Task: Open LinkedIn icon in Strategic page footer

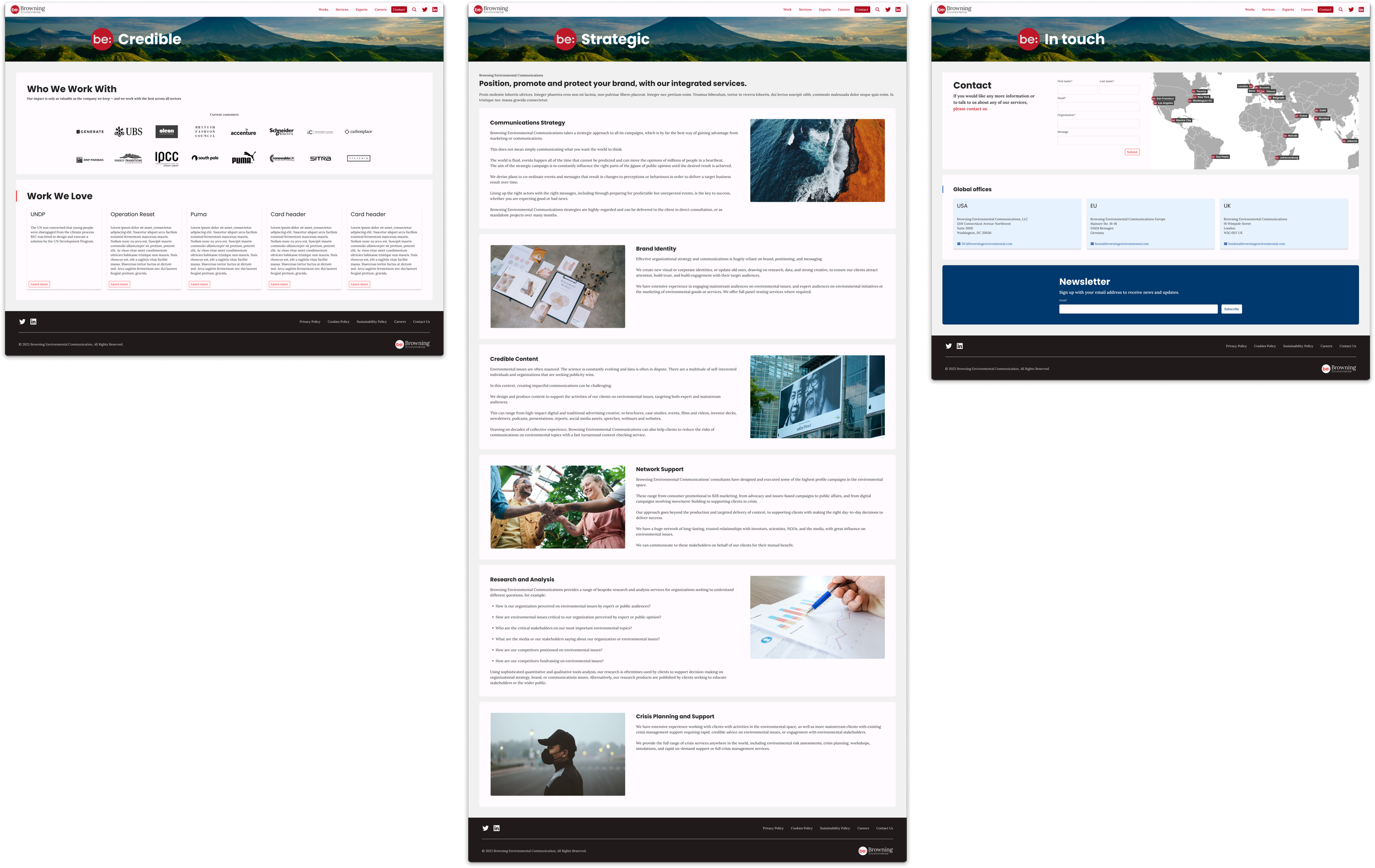Action: 496,828
